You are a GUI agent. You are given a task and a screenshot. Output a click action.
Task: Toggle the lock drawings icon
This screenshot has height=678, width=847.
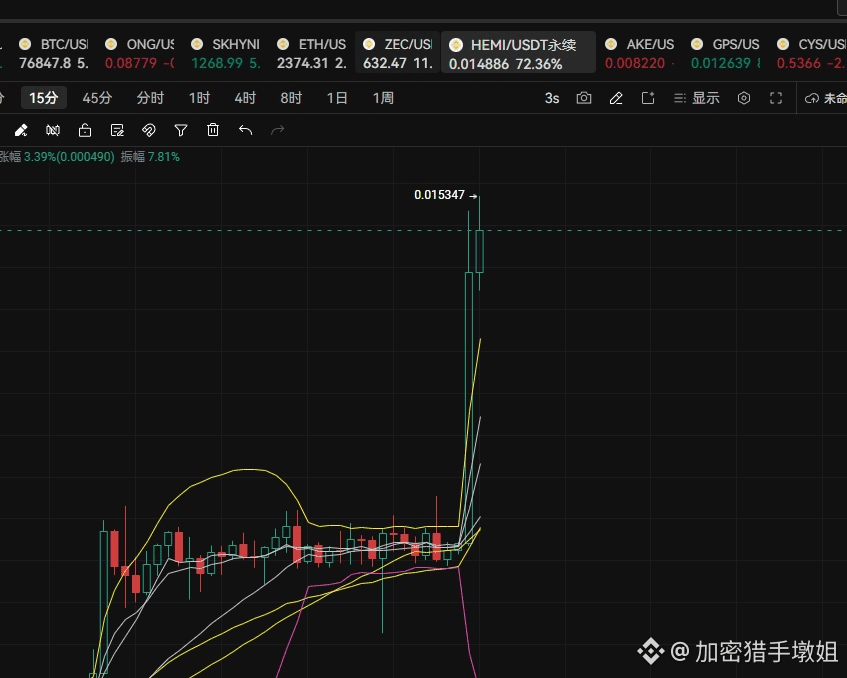(85, 130)
